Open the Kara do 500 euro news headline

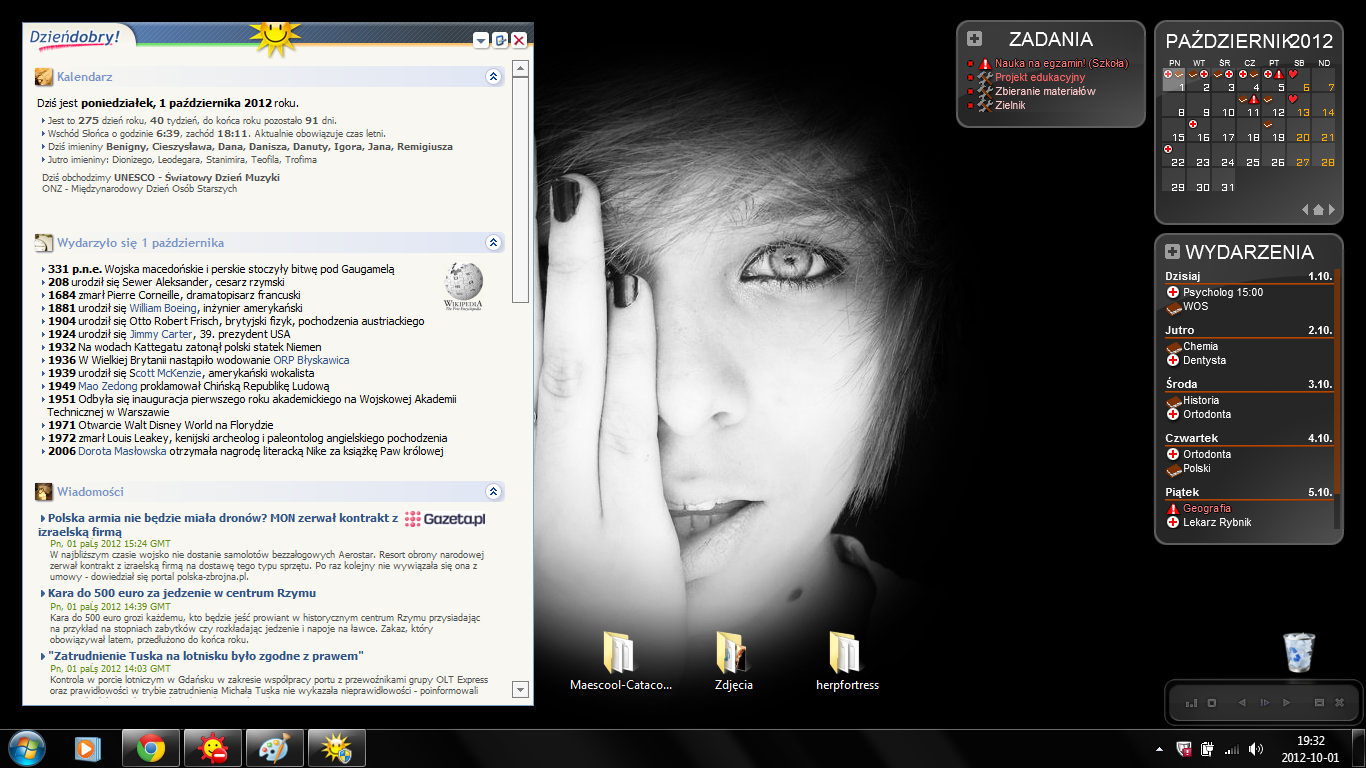182,593
